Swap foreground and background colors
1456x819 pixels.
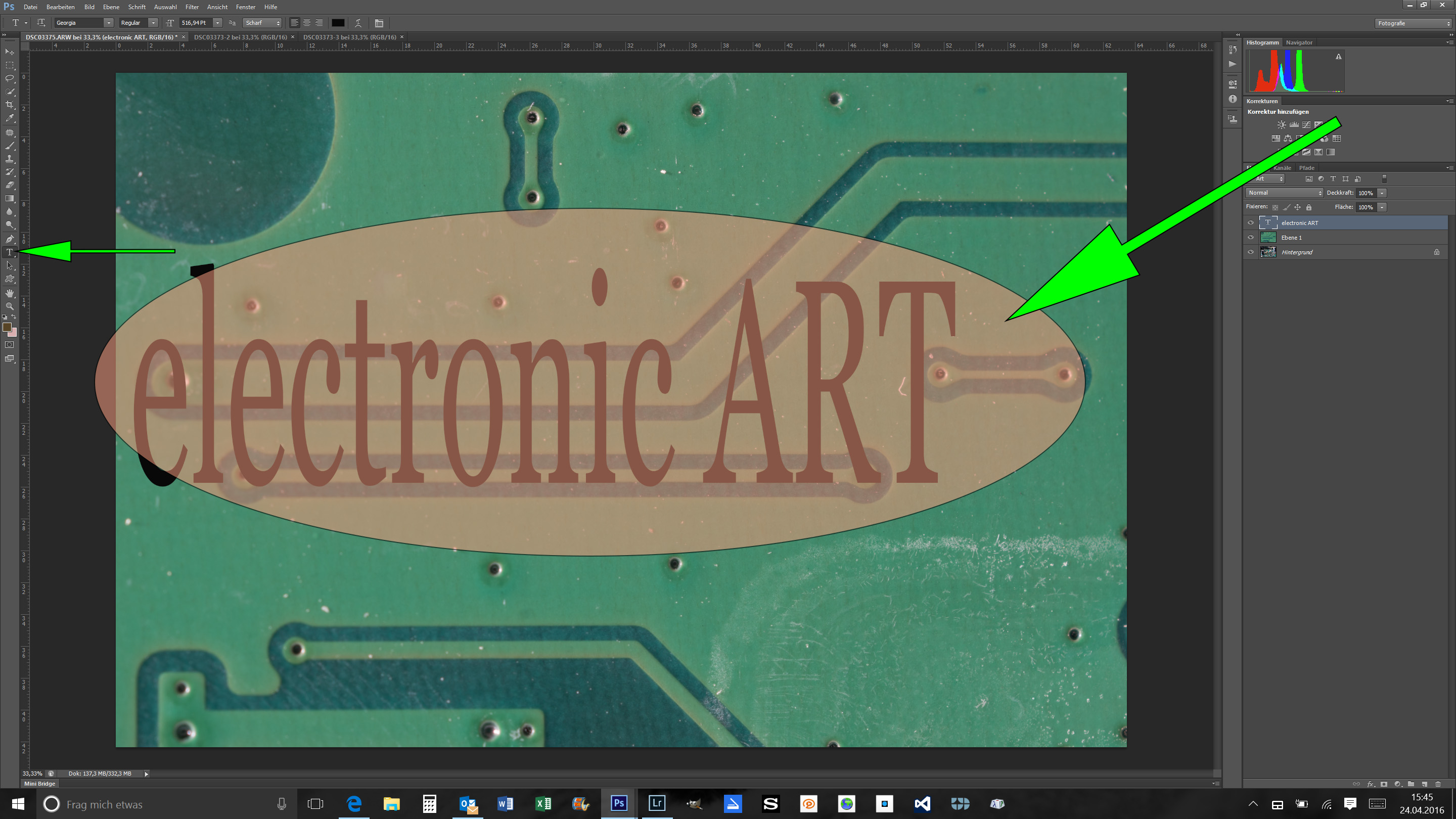click(14, 317)
